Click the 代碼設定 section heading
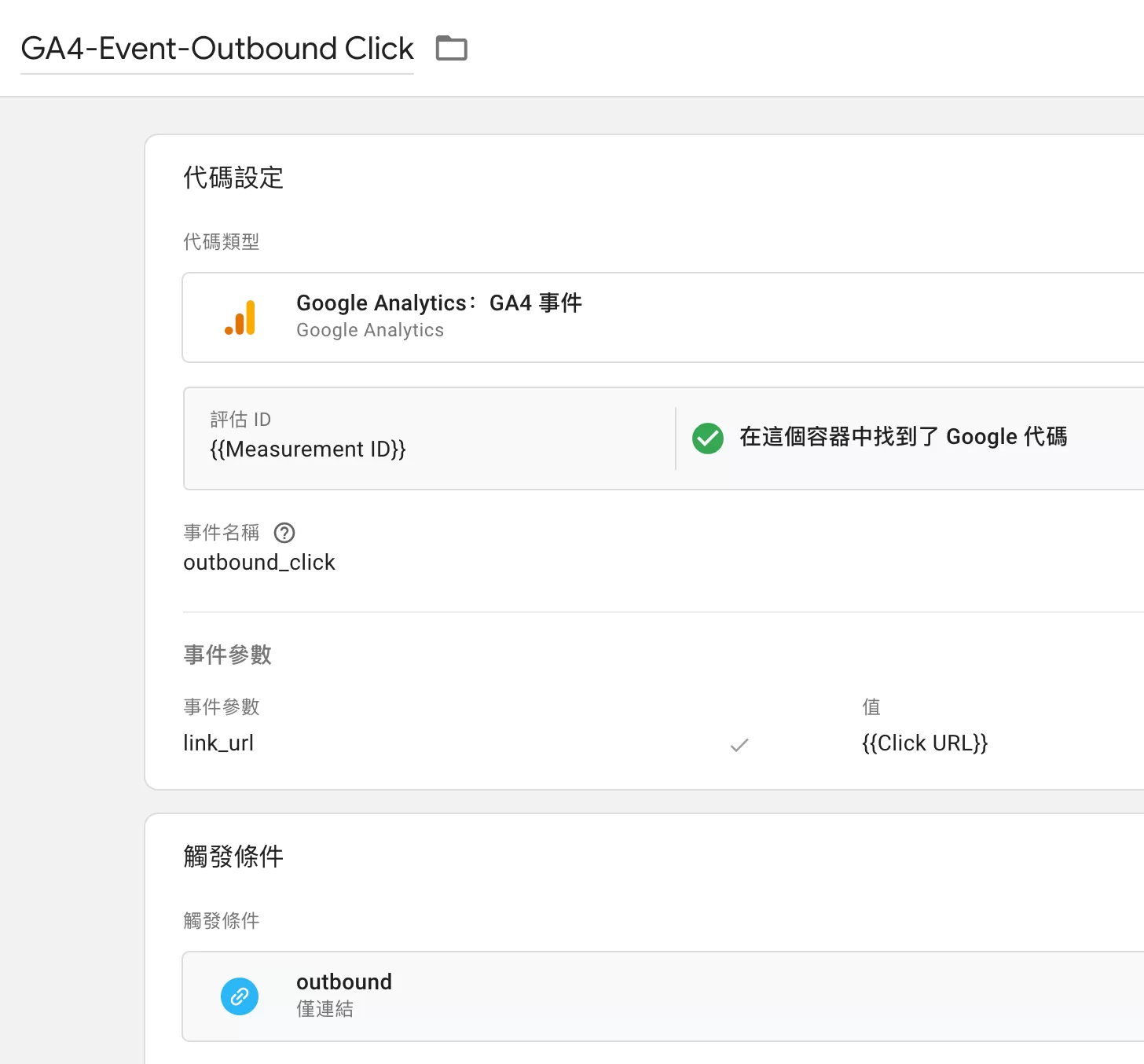Viewport: 1144px width, 1064px height. (x=233, y=178)
